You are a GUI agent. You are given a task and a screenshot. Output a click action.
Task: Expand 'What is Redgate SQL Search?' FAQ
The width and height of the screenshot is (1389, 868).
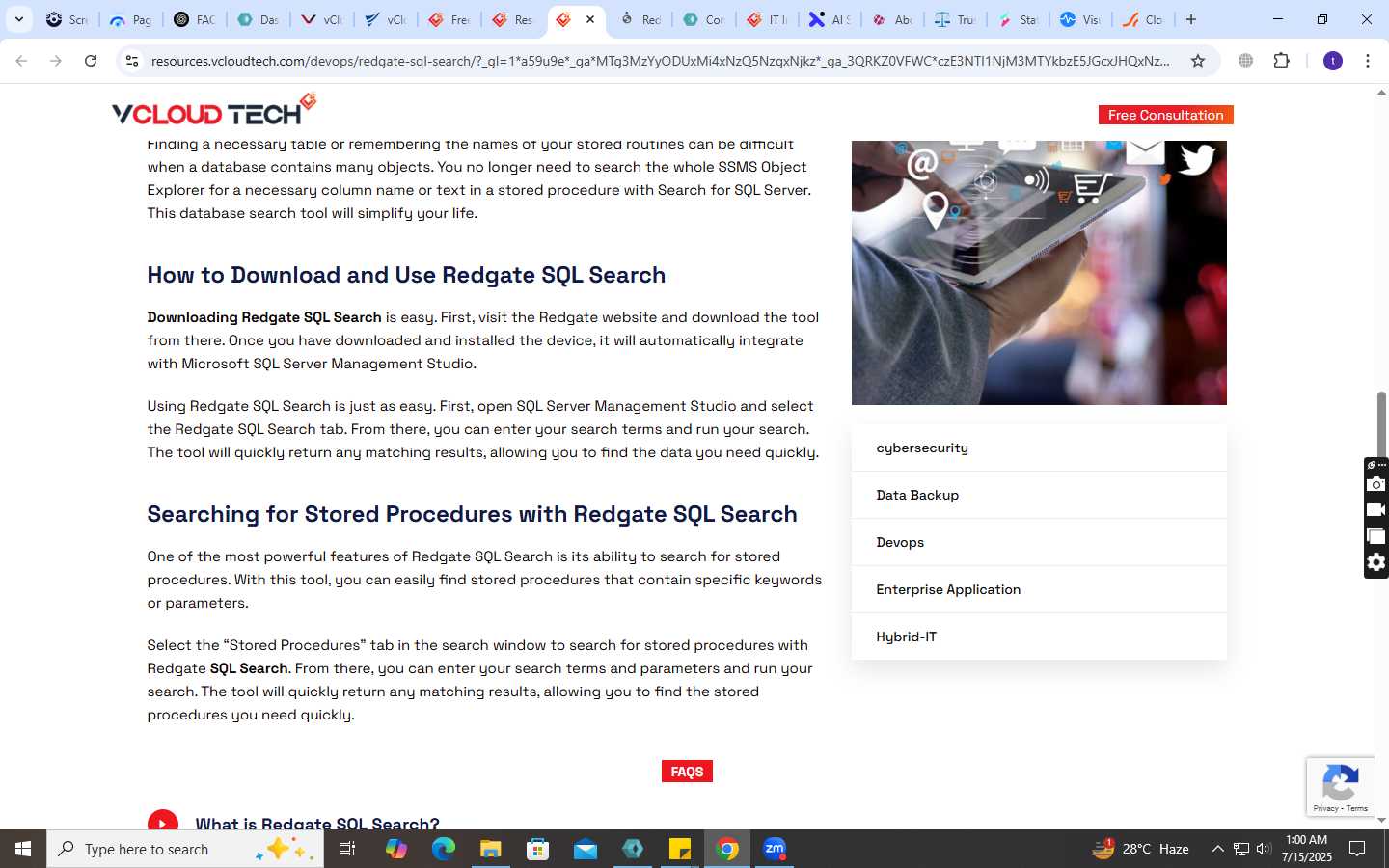click(x=317, y=823)
